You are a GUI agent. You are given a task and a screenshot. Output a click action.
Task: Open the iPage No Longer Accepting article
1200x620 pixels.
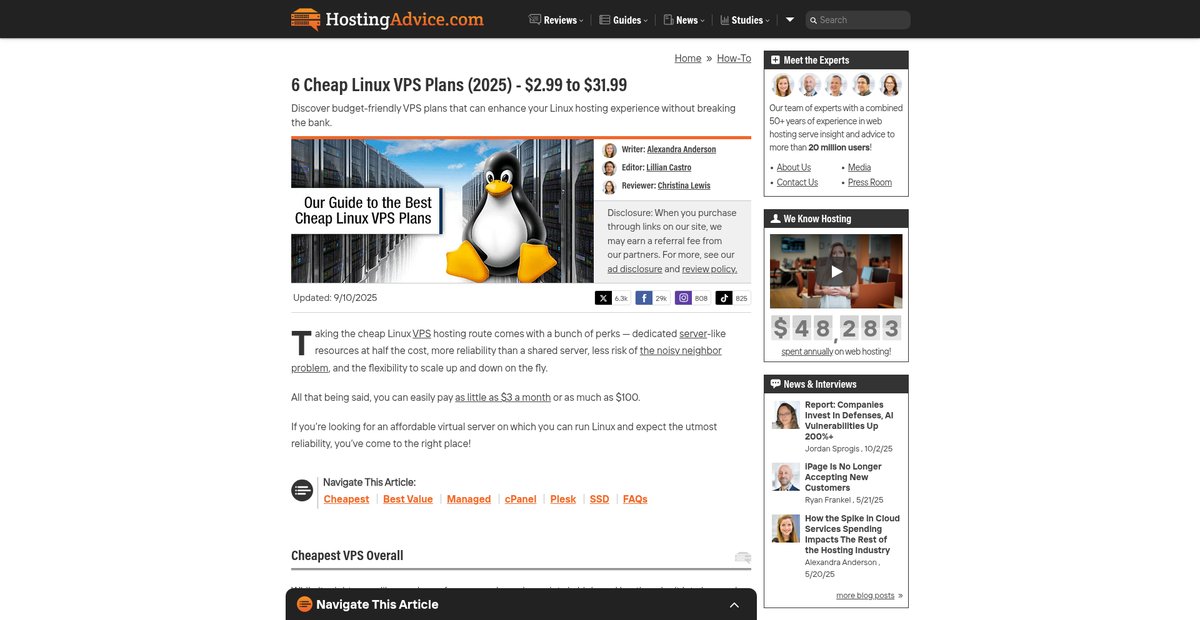pos(843,477)
